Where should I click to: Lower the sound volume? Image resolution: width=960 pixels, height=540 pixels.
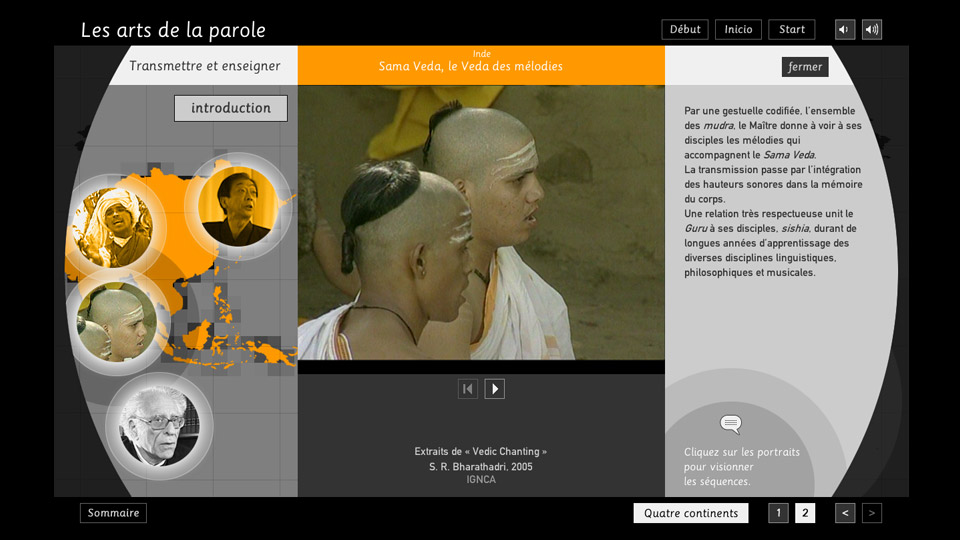coord(844,29)
